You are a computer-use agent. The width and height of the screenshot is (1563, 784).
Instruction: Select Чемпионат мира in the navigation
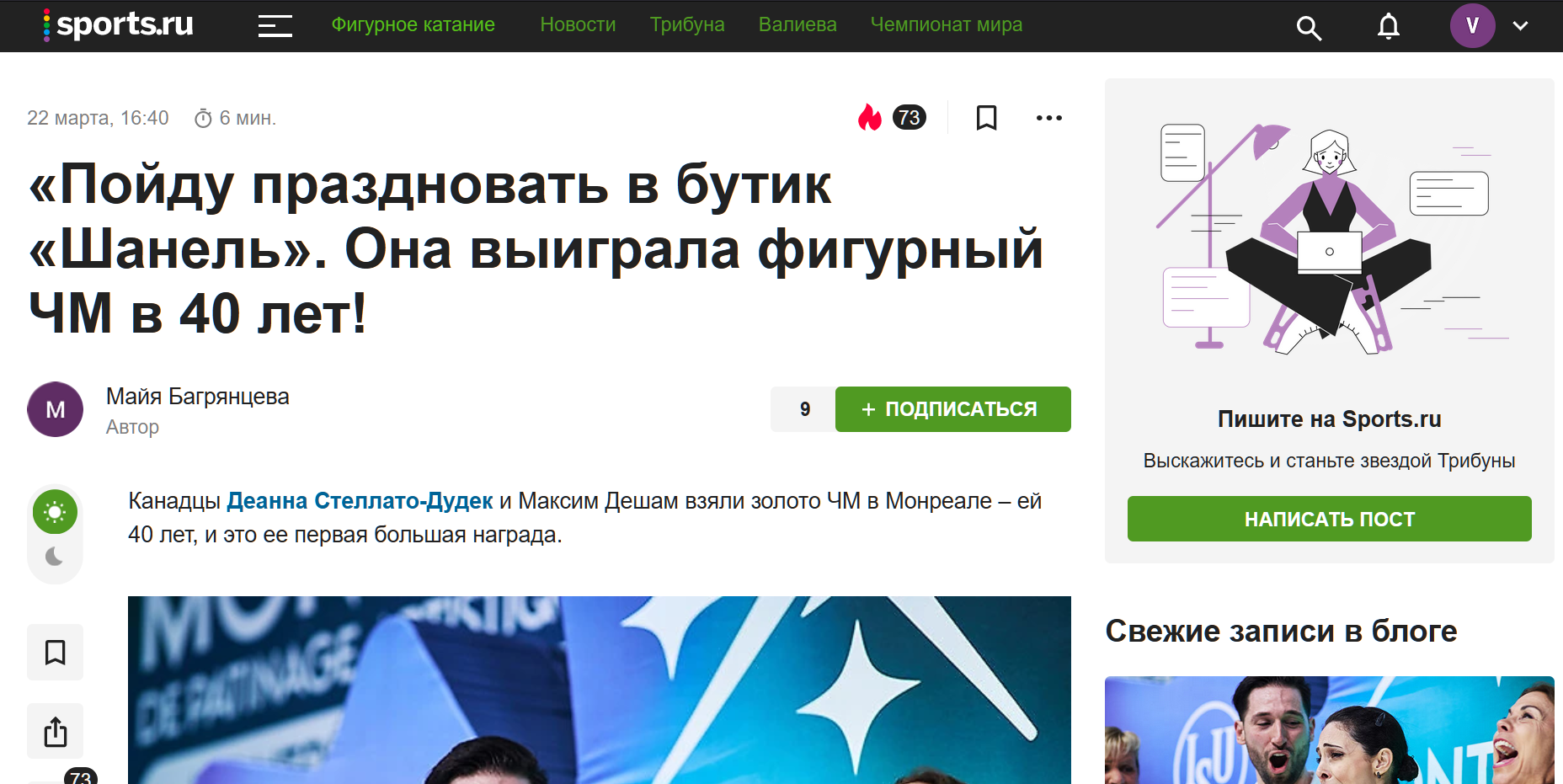pyautogui.click(x=947, y=25)
